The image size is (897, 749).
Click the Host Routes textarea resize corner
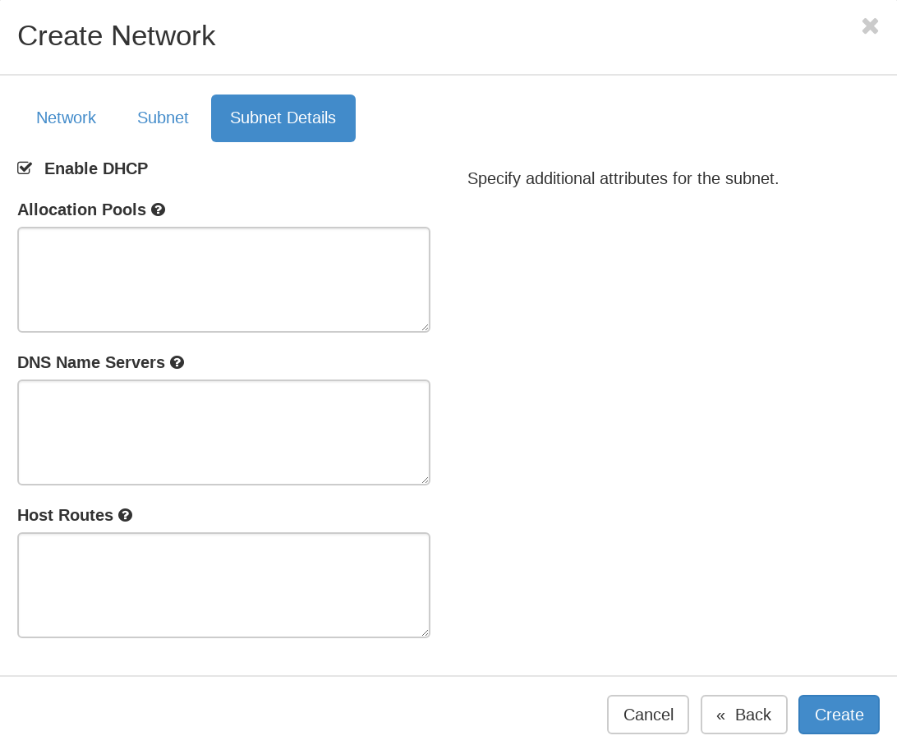point(425,633)
